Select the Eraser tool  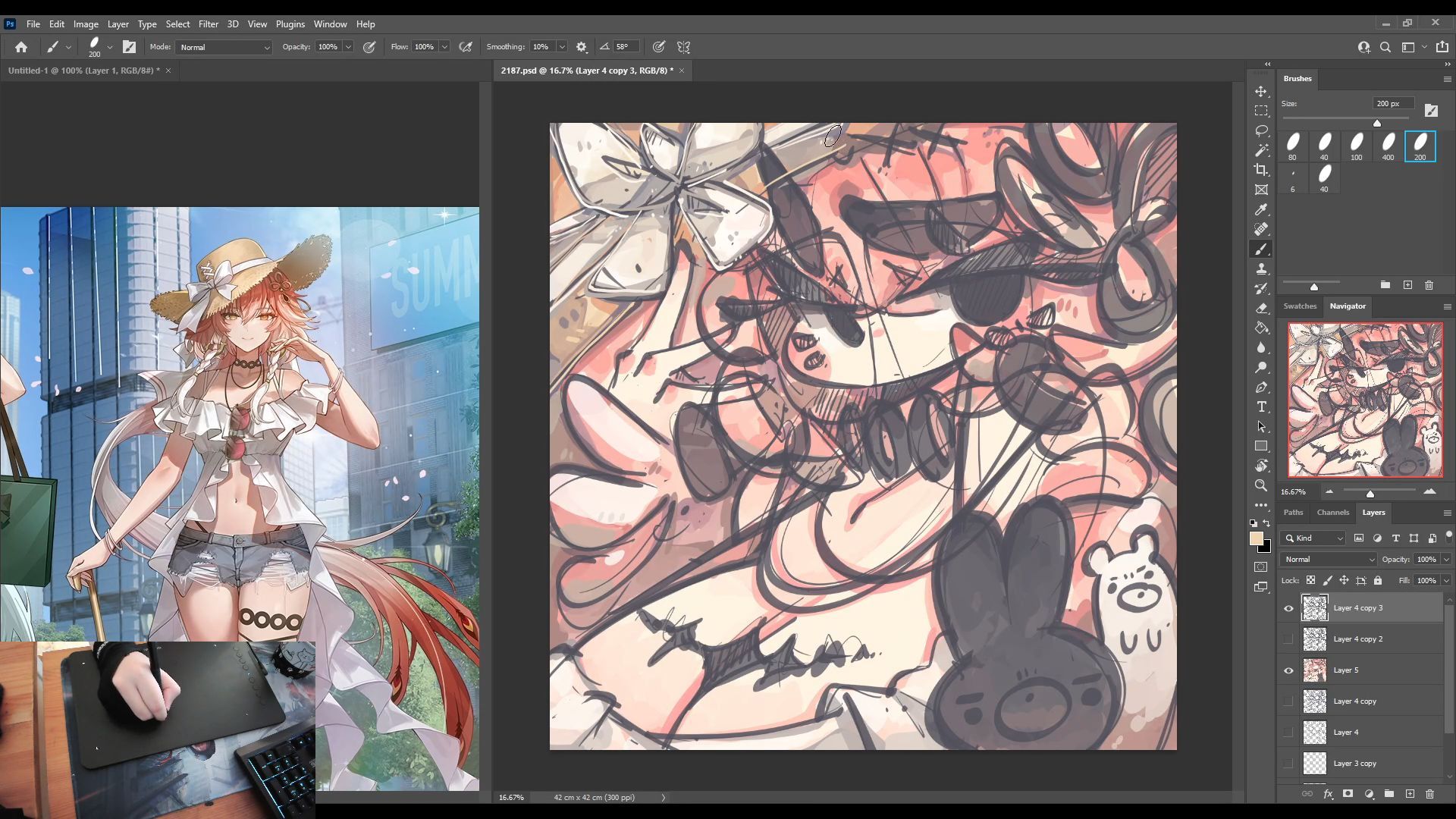1261,308
